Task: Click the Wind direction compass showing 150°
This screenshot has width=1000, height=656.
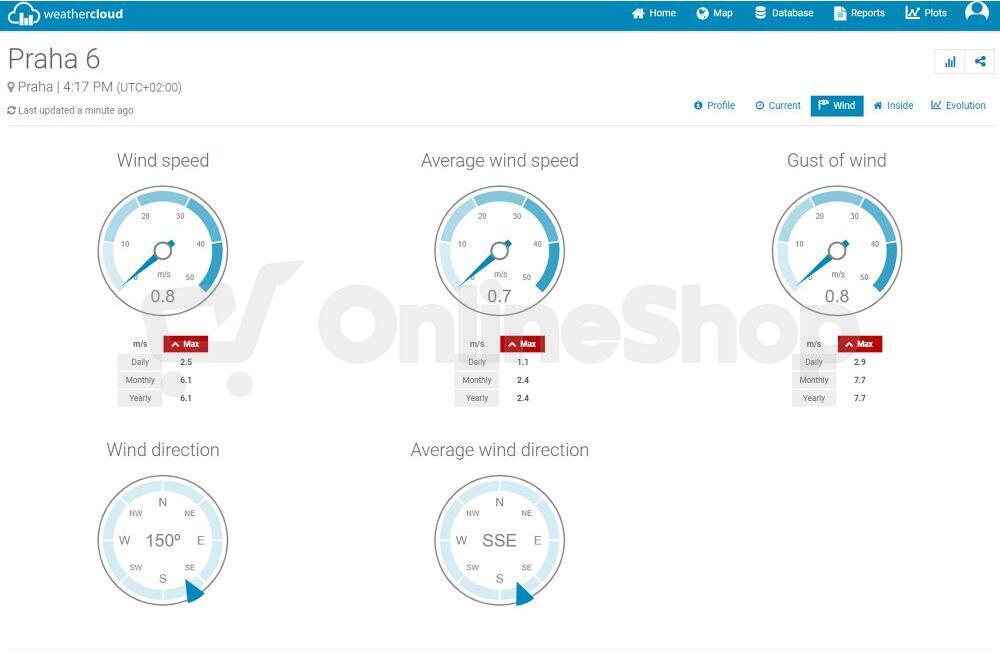Action: (163, 540)
